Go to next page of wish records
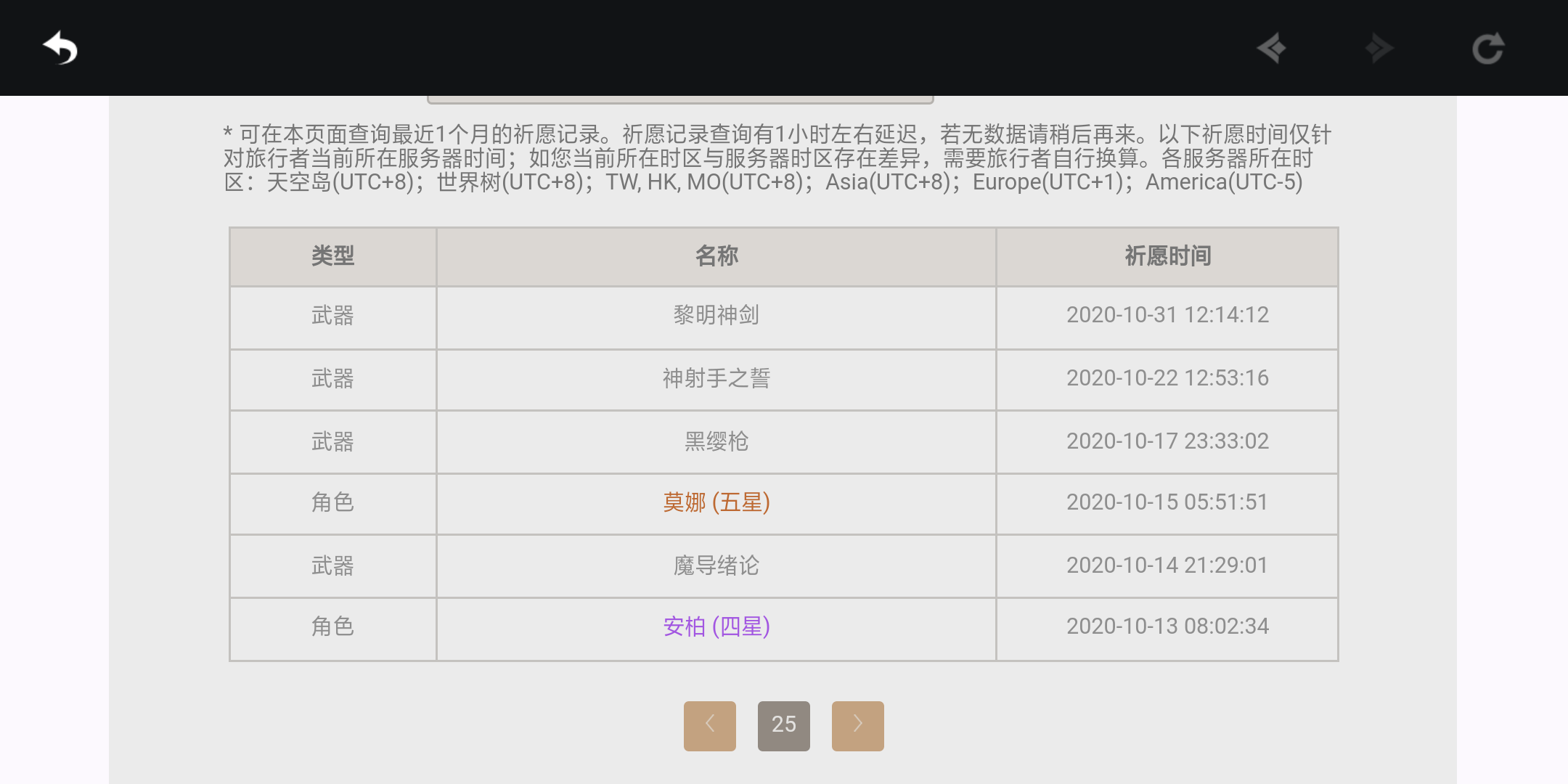The height and width of the screenshot is (784, 1568). (858, 725)
